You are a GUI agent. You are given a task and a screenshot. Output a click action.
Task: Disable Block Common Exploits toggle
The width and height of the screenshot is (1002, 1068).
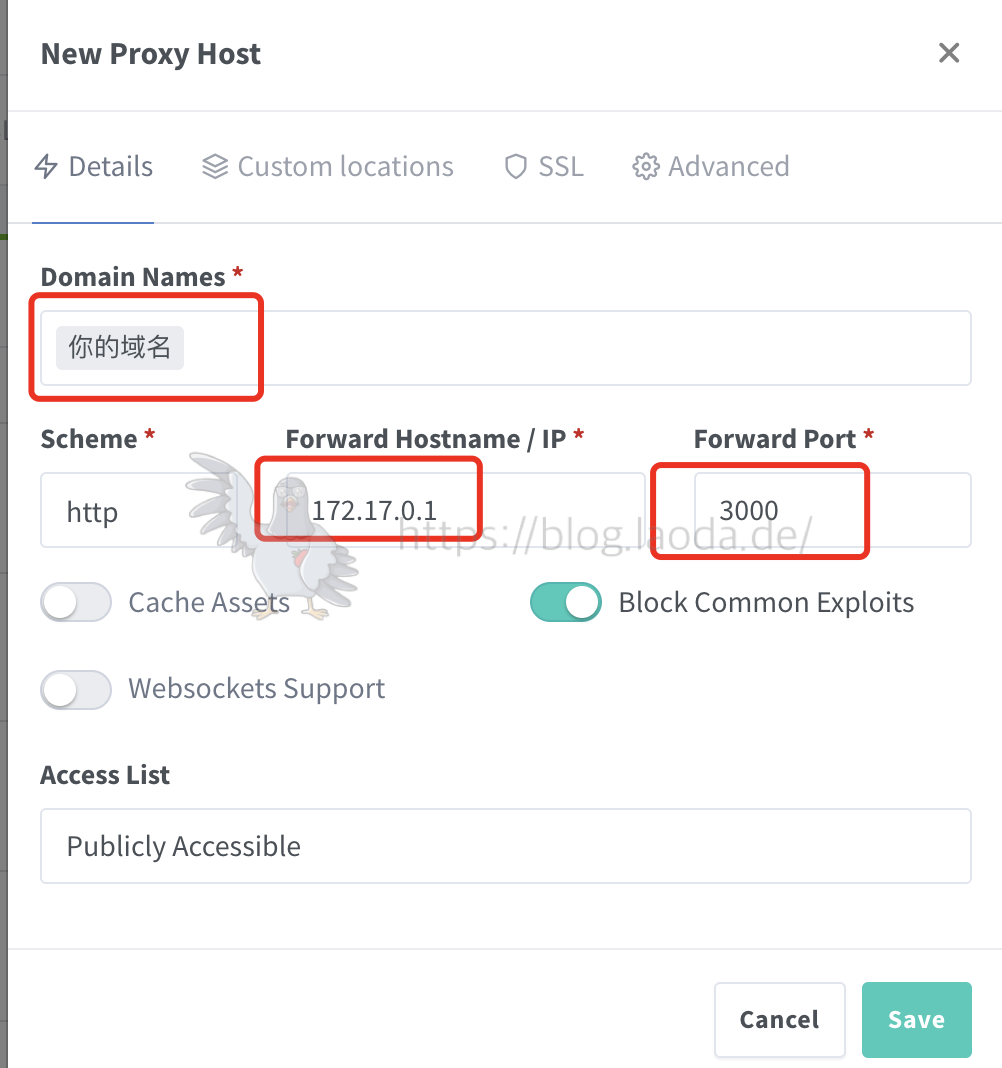tap(566, 603)
